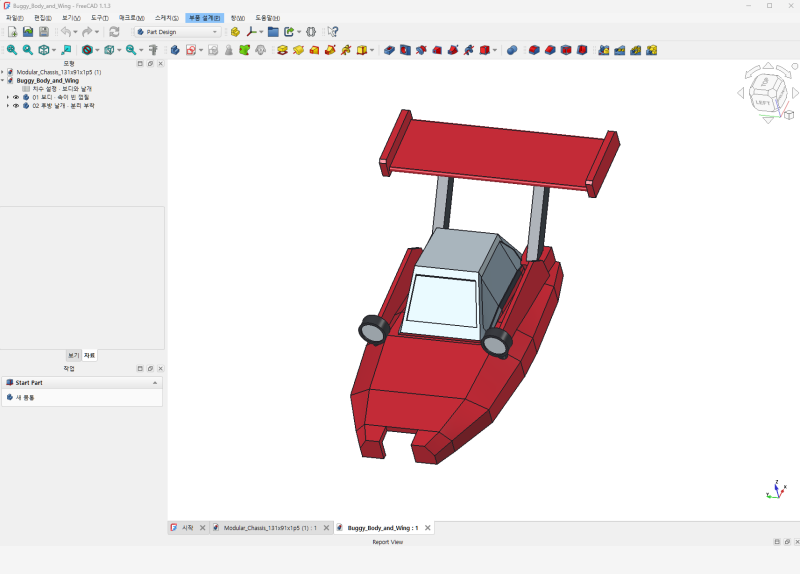Click the MultiTransform icon
This screenshot has height=574, width=800.
652,50
